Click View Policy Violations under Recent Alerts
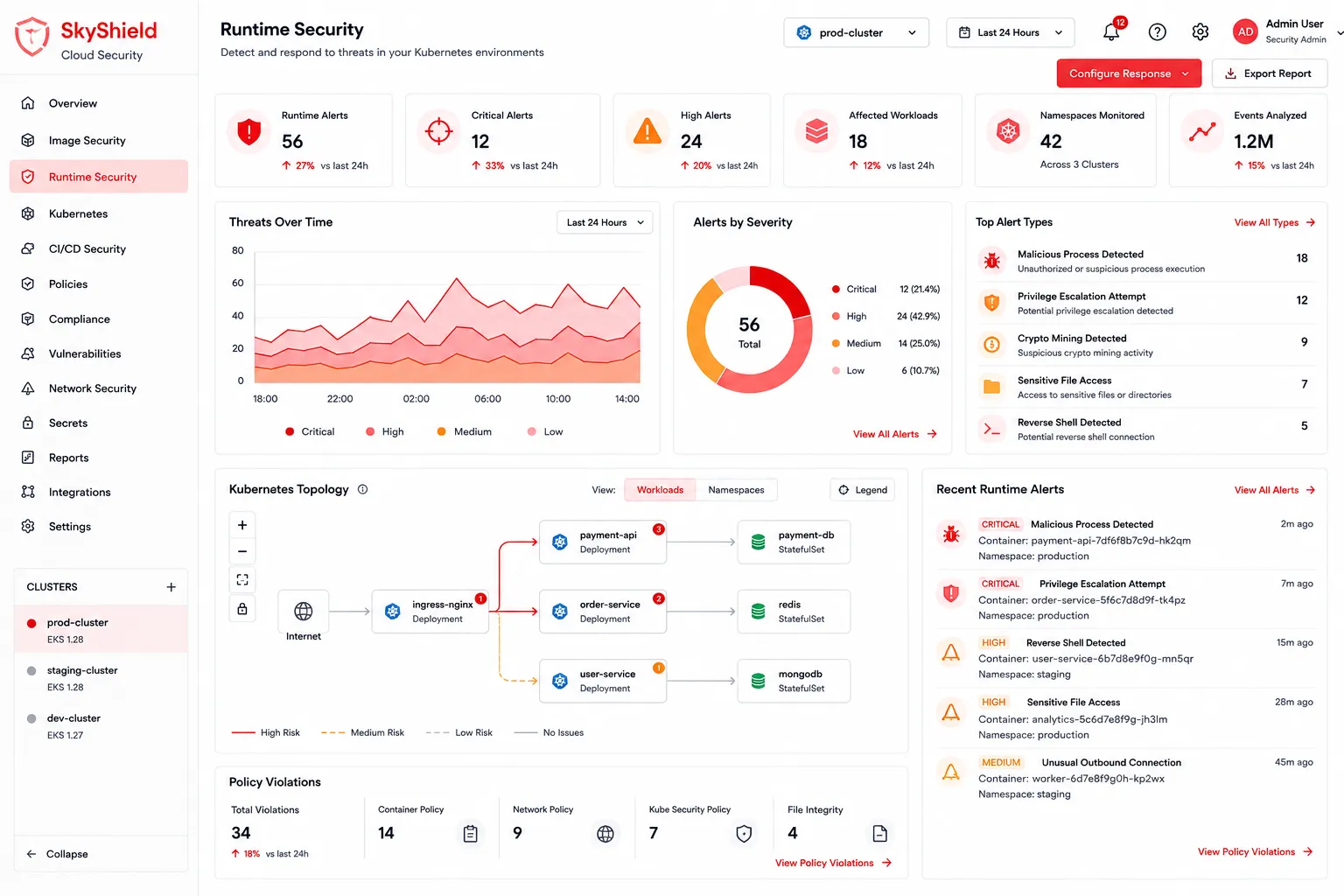The width and height of the screenshot is (1344, 896). 1256,851
